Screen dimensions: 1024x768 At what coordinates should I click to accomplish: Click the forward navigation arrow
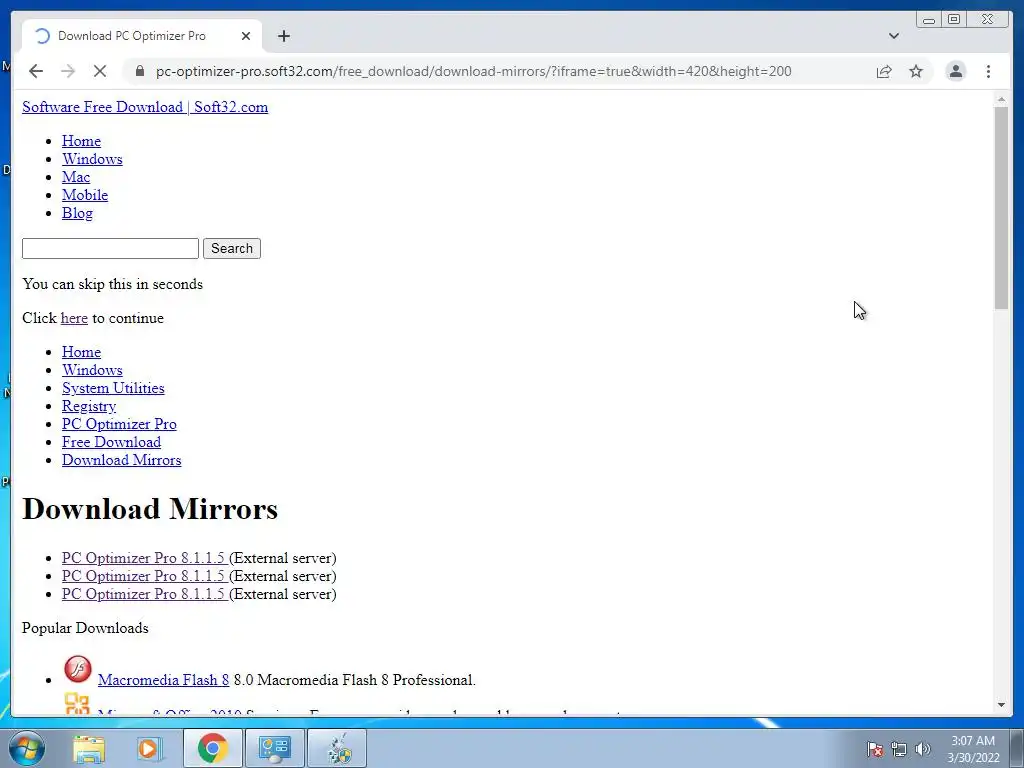(x=68, y=71)
